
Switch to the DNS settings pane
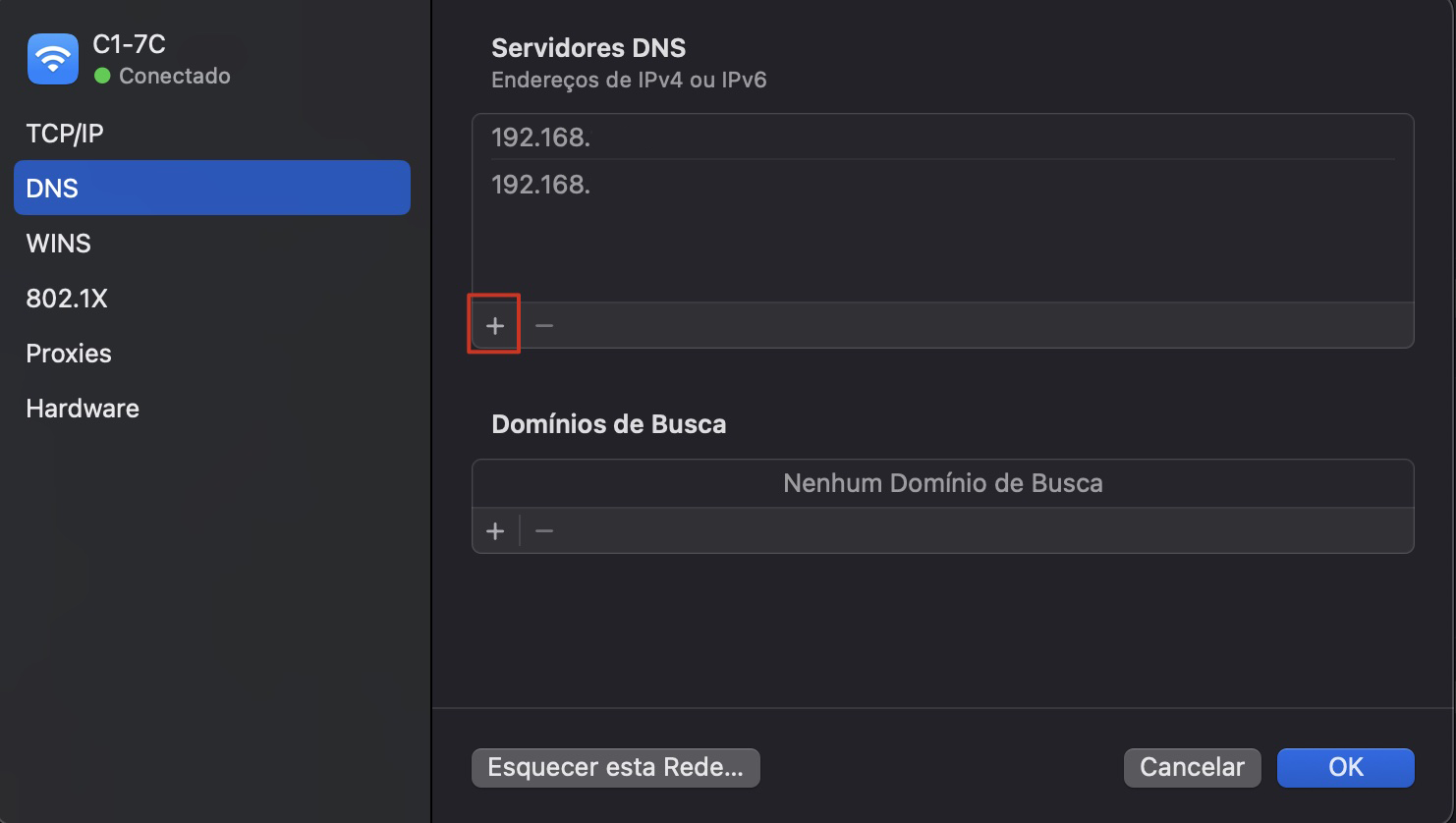pyautogui.click(x=54, y=188)
